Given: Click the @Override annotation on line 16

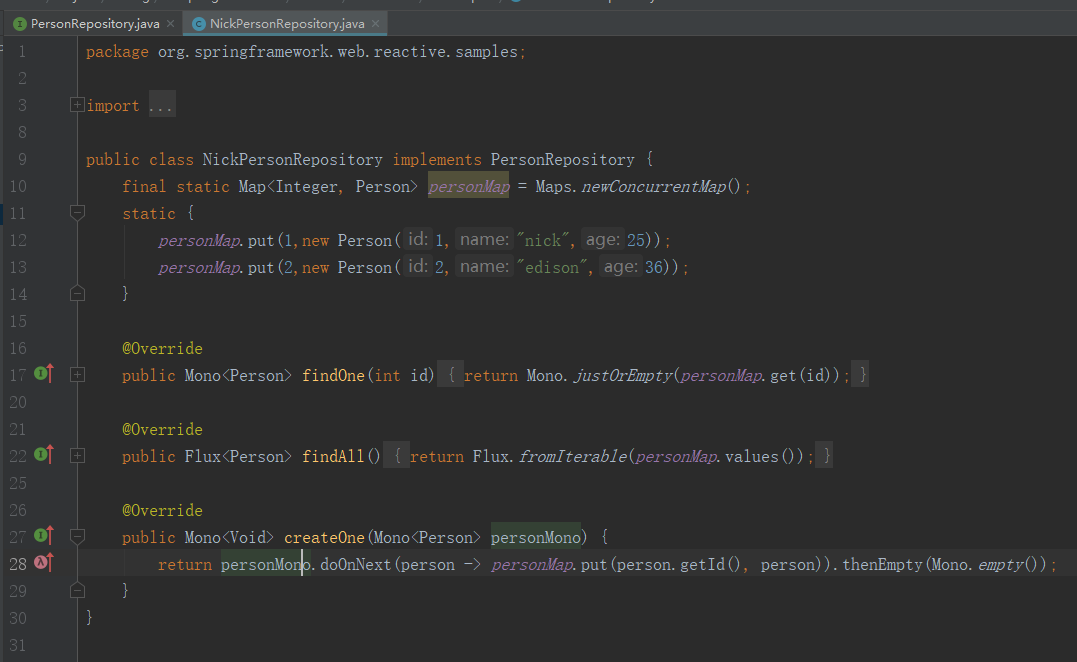Looking at the screenshot, I should (x=162, y=348).
